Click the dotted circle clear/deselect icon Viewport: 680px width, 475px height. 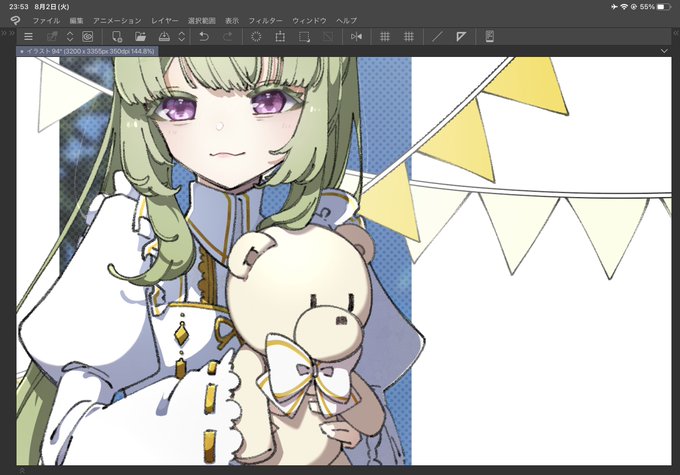tap(256, 37)
